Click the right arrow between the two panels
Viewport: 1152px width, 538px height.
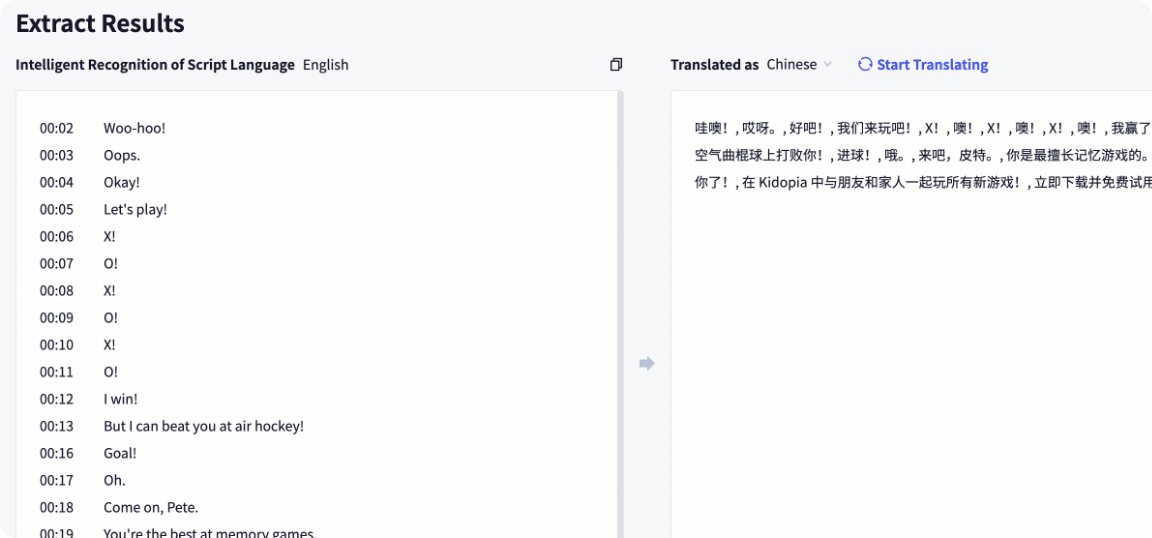point(647,363)
